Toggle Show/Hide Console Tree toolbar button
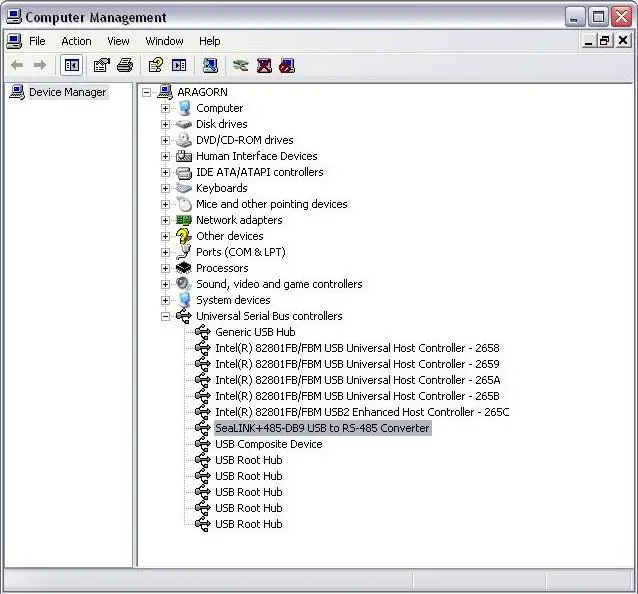Viewport: 638px width, 594px height. point(72,65)
